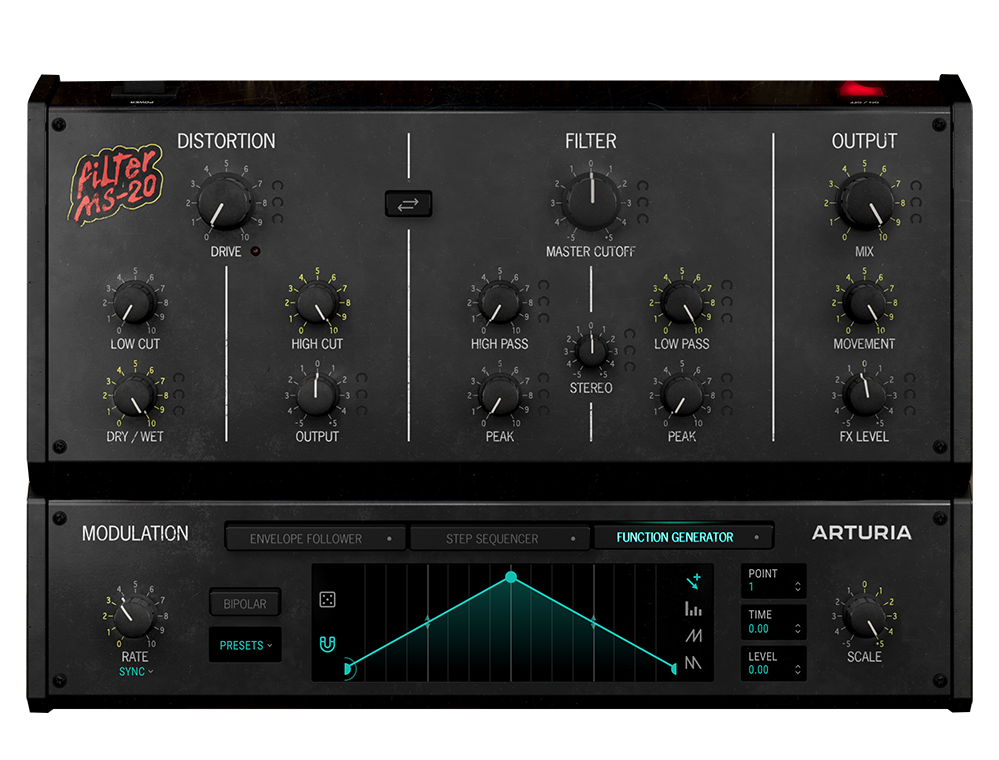The image size is (999, 760).
Task: Select the start point of the function curve
Action: coord(347,669)
